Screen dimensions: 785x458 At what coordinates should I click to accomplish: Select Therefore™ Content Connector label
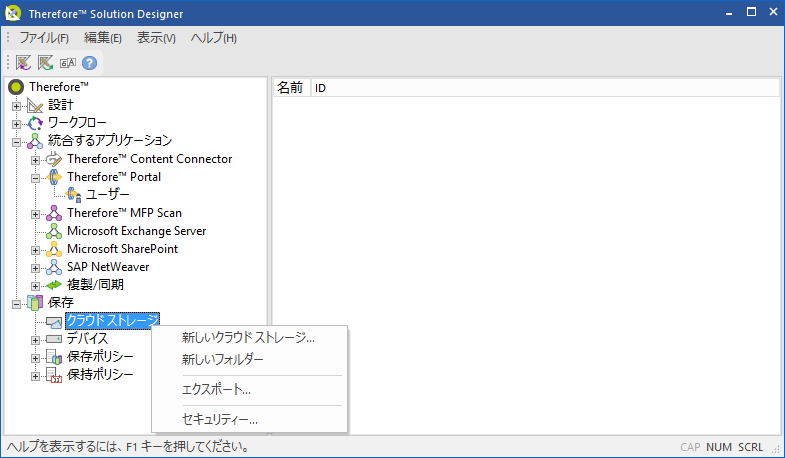(150, 159)
